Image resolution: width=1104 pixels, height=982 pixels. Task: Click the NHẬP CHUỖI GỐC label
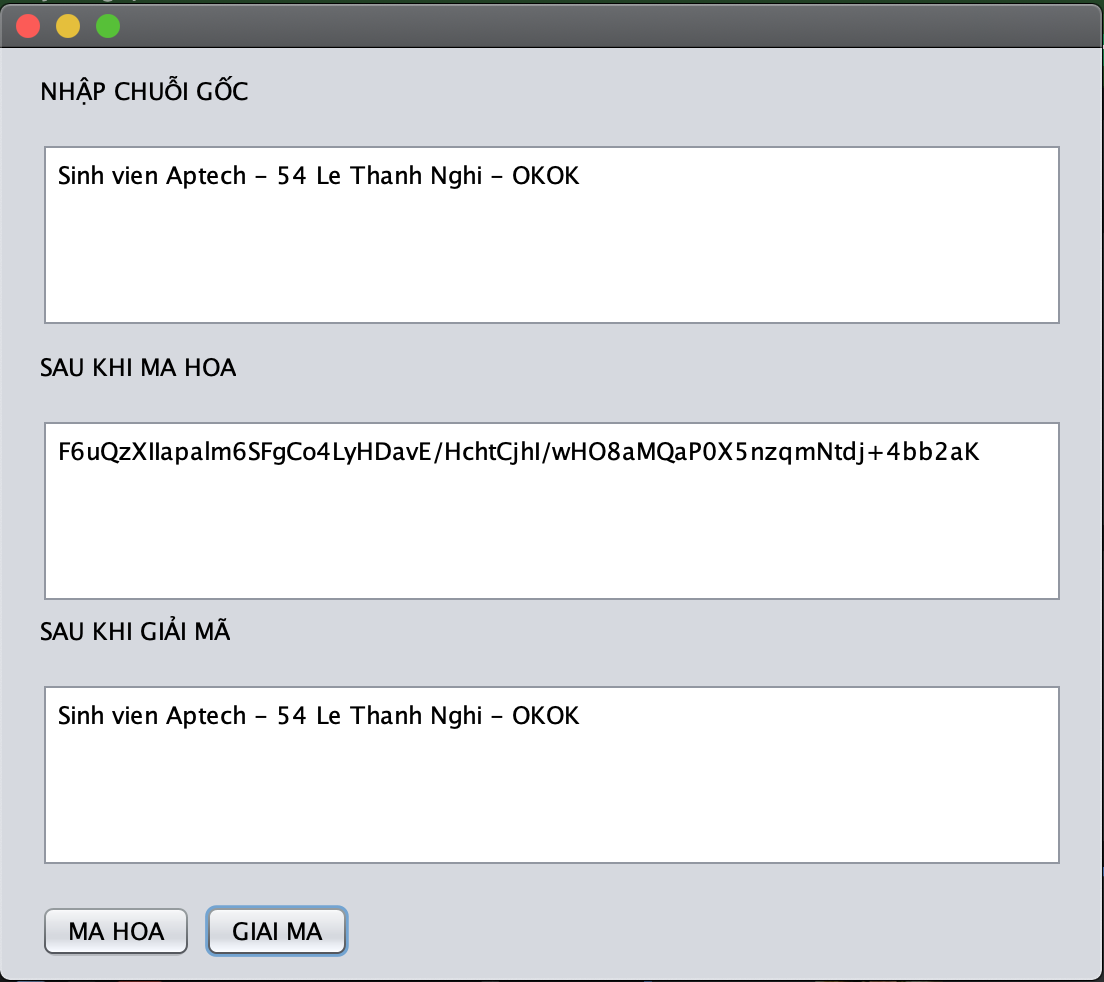[144, 92]
